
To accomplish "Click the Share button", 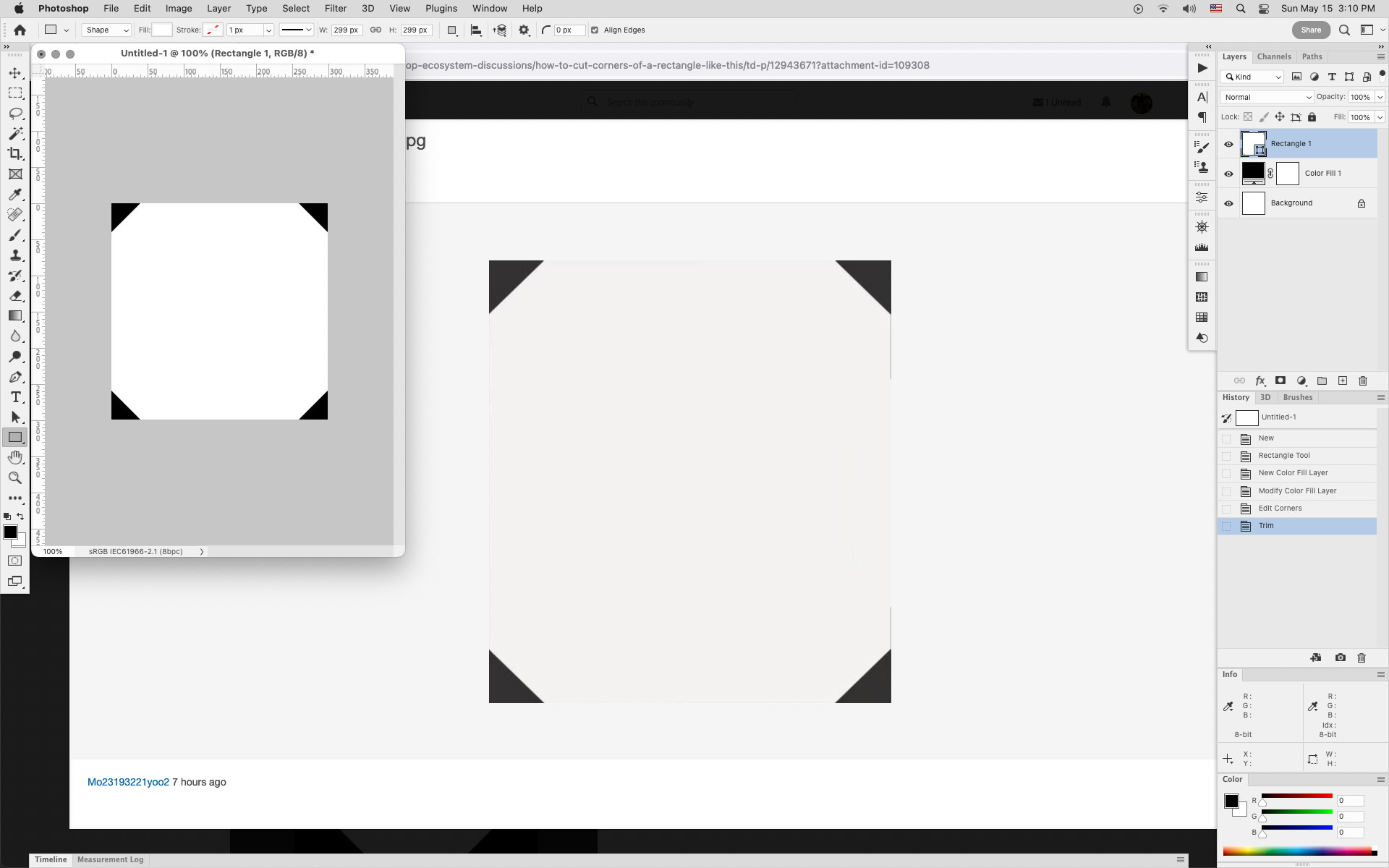I will coord(1310,30).
